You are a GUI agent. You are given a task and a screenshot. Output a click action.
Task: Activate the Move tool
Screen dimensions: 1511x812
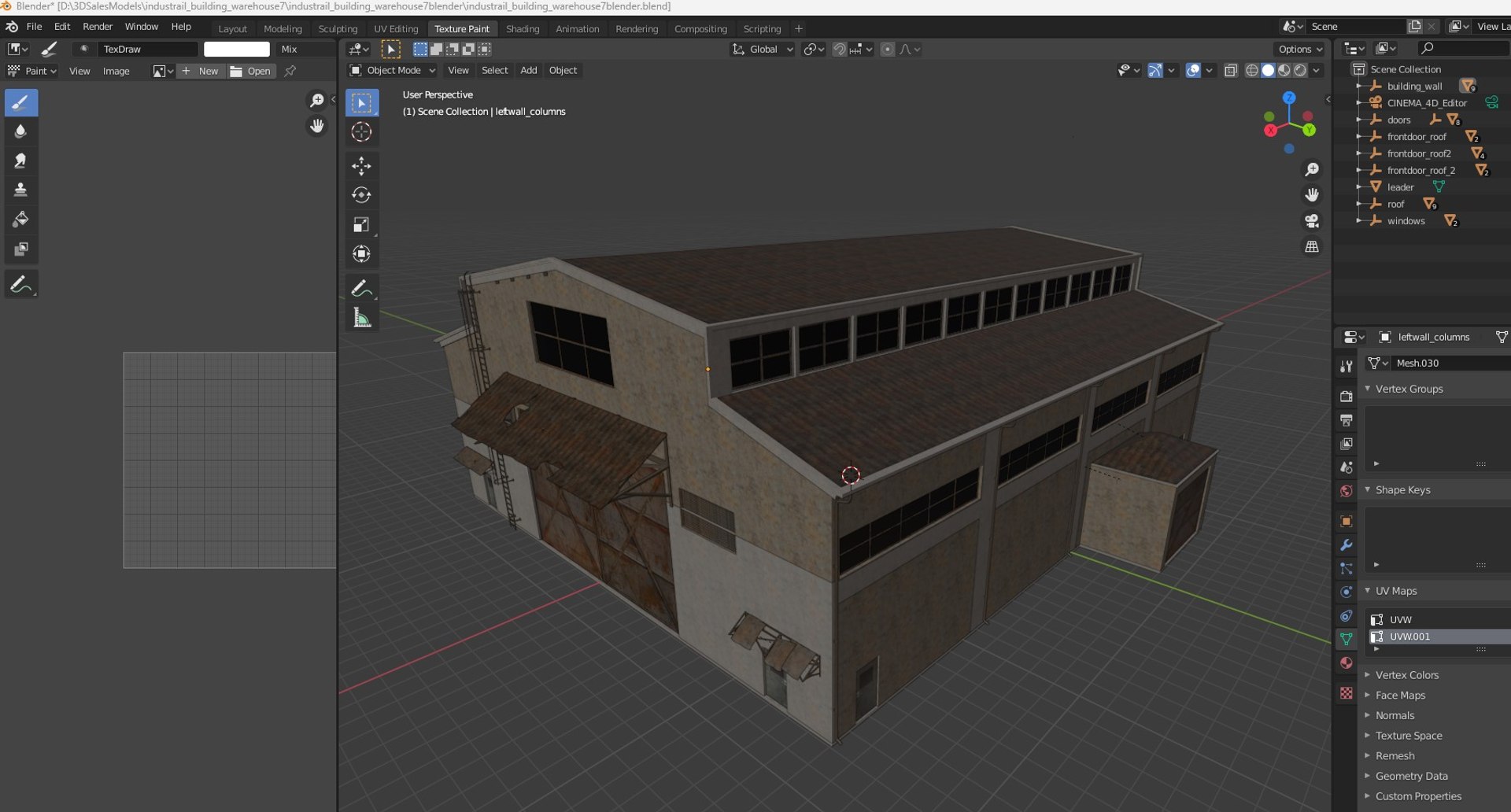361,166
